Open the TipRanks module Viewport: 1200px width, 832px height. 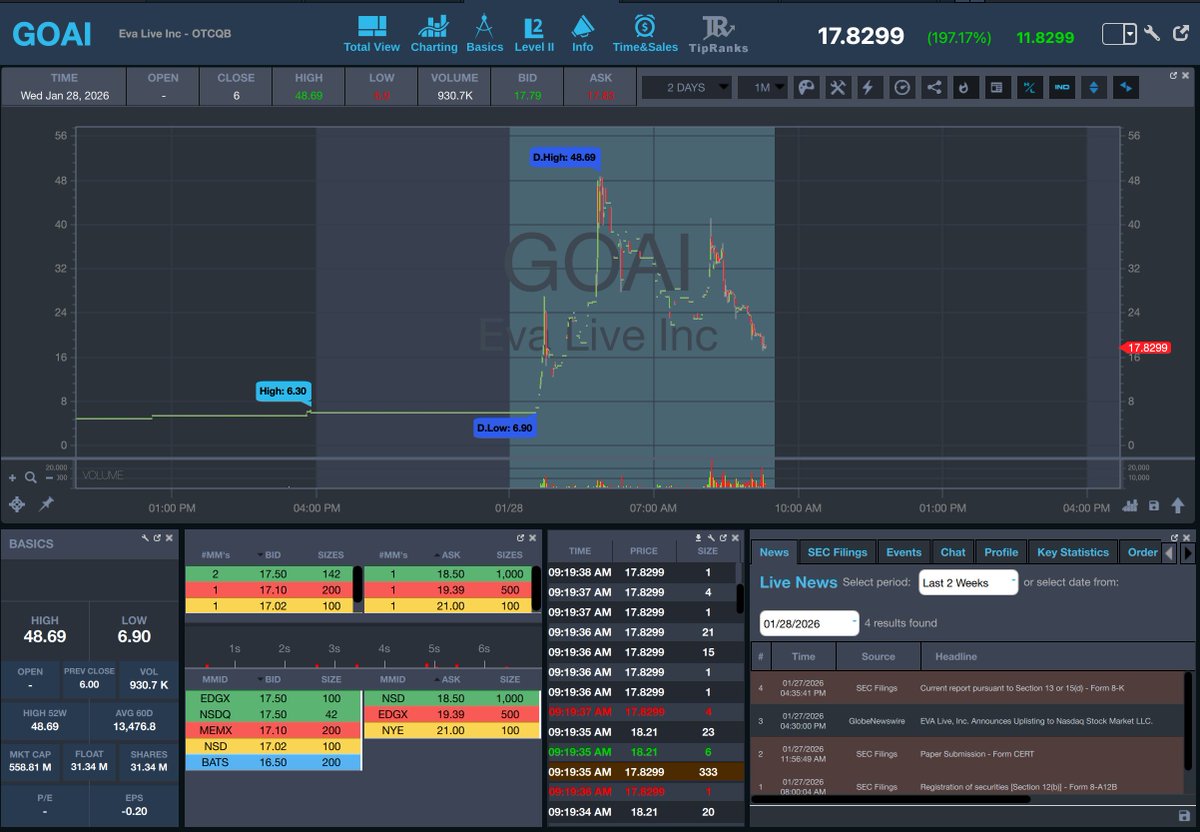[x=718, y=34]
